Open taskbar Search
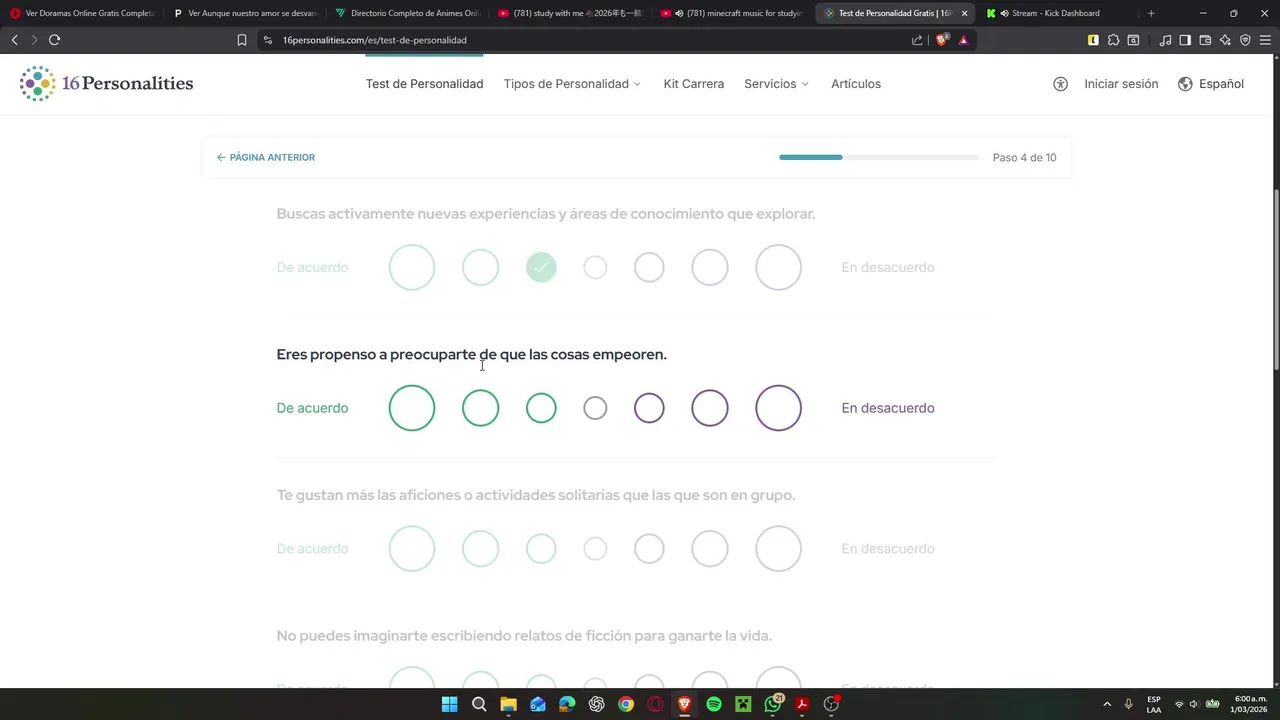This screenshot has width=1280, height=720. click(x=479, y=704)
